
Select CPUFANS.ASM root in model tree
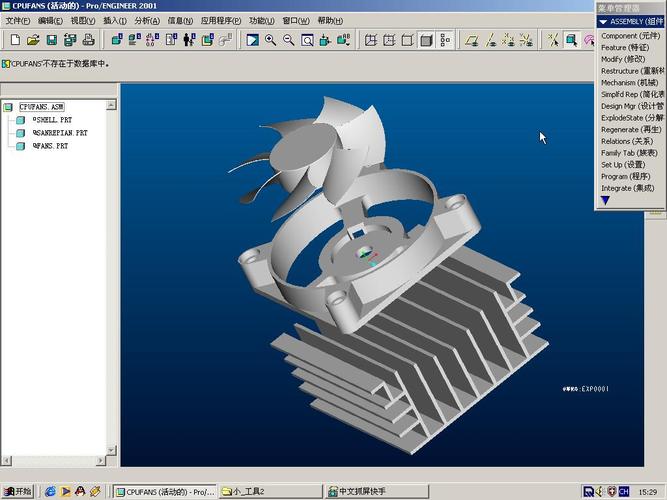tap(42, 107)
